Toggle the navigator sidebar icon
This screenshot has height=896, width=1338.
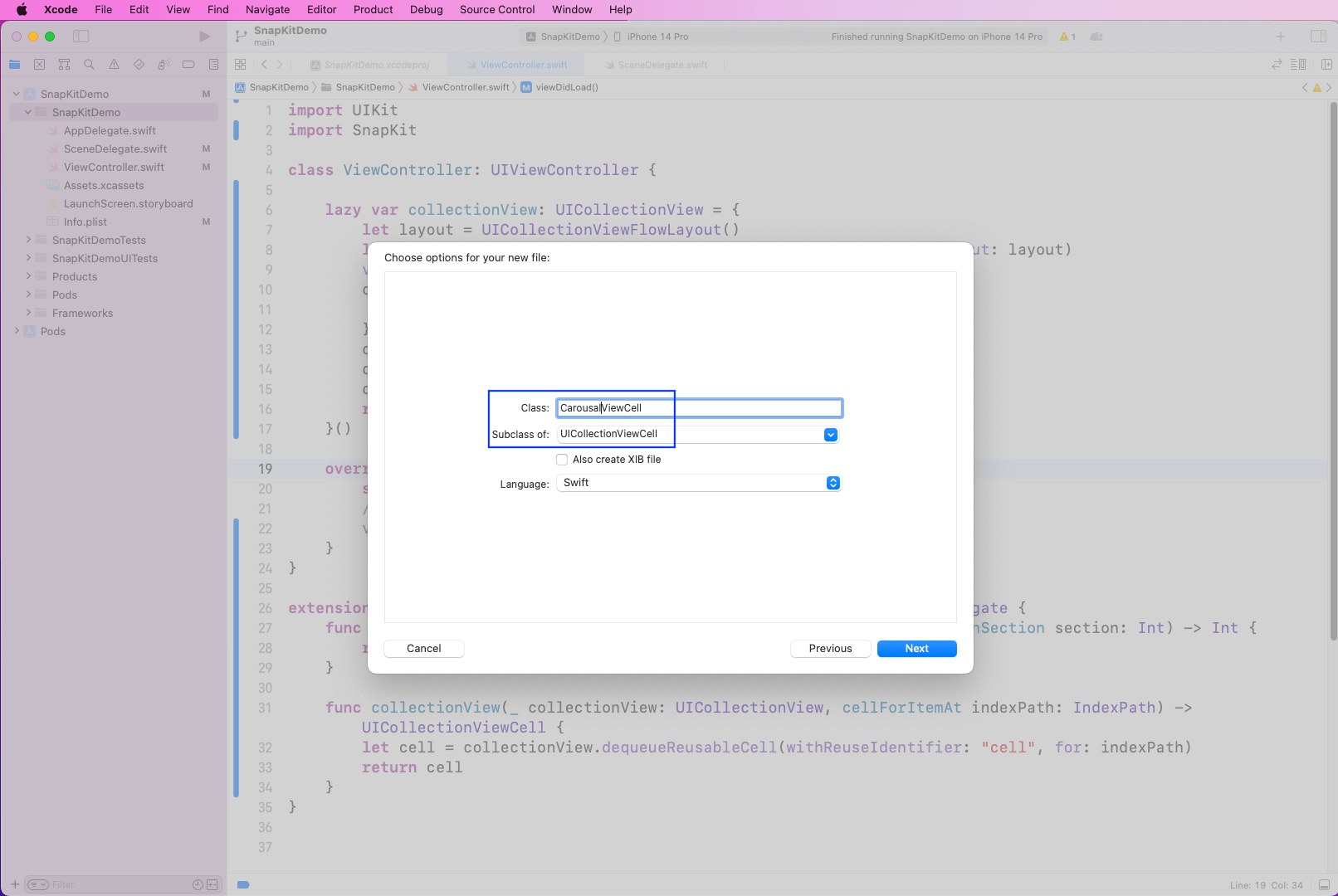[x=81, y=37]
